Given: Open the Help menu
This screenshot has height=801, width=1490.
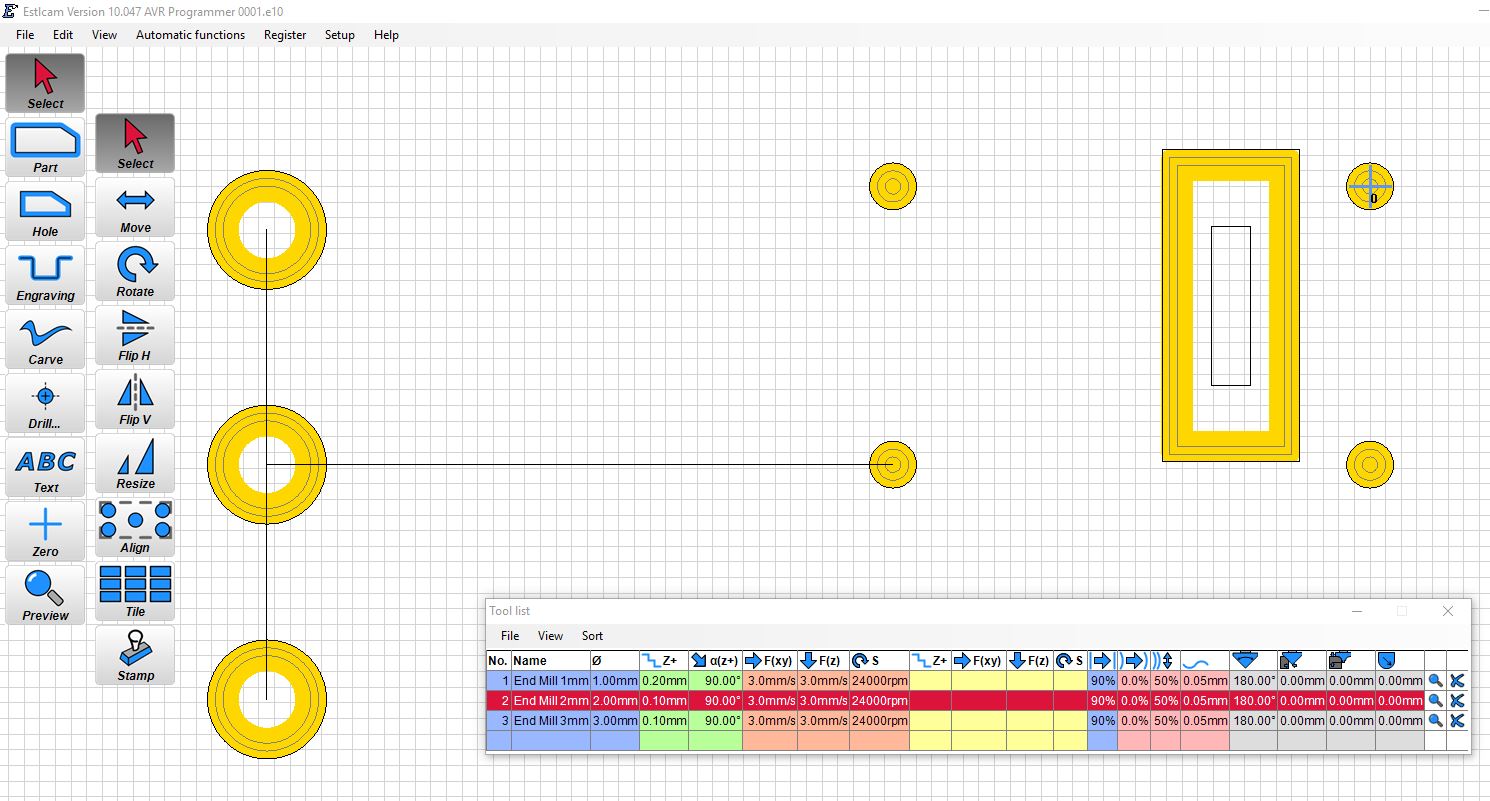Looking at the screenshot, I should (x=386, y=34).
